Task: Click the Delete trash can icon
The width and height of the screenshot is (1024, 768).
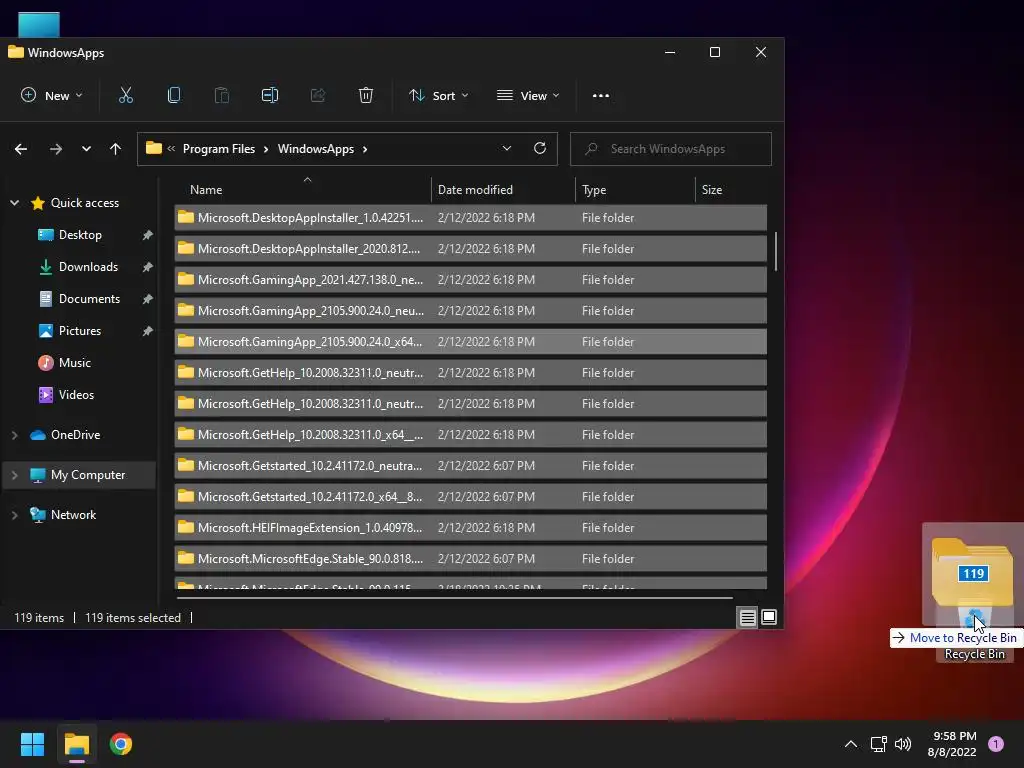Action: point(366,95)
